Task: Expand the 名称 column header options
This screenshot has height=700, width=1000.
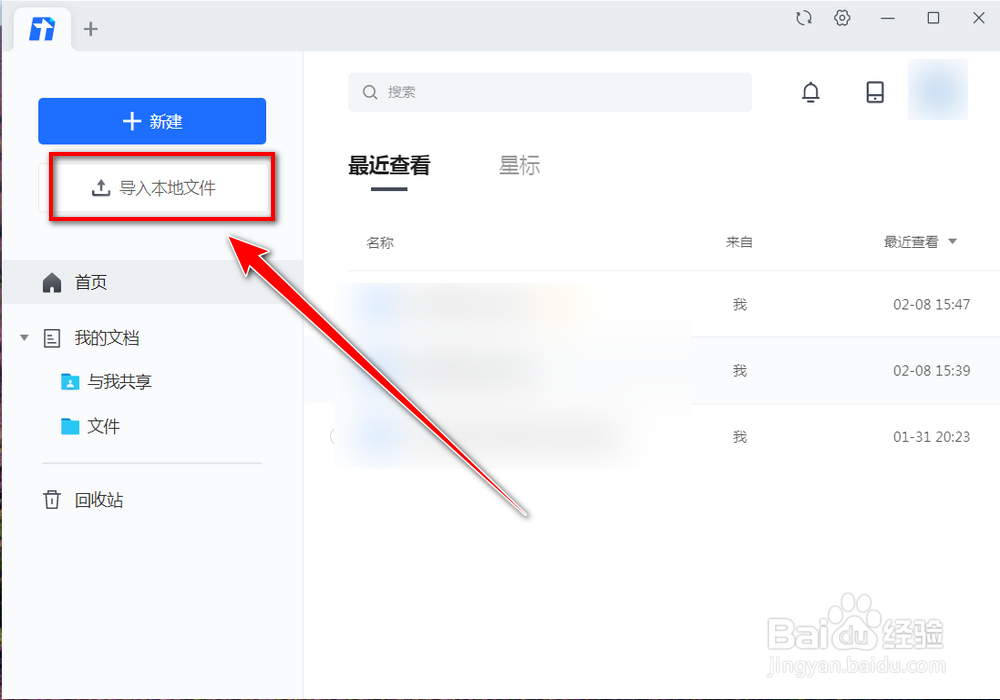Action: pos(380,241)
